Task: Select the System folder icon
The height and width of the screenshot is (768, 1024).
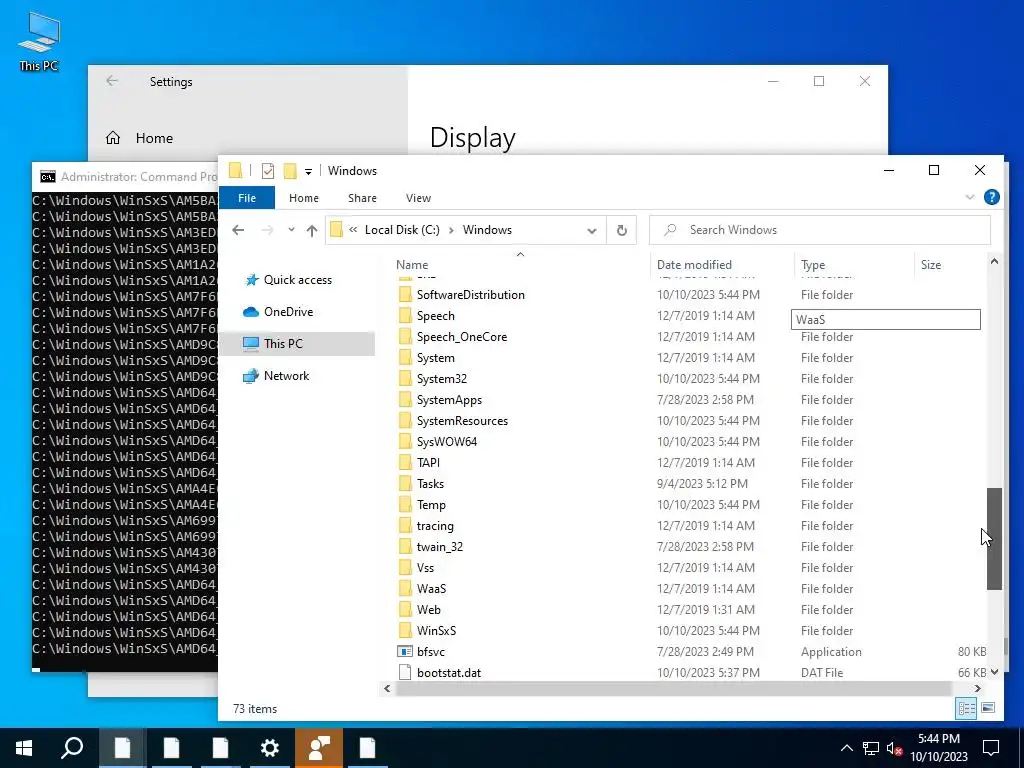Action: (x=405, y=358)
